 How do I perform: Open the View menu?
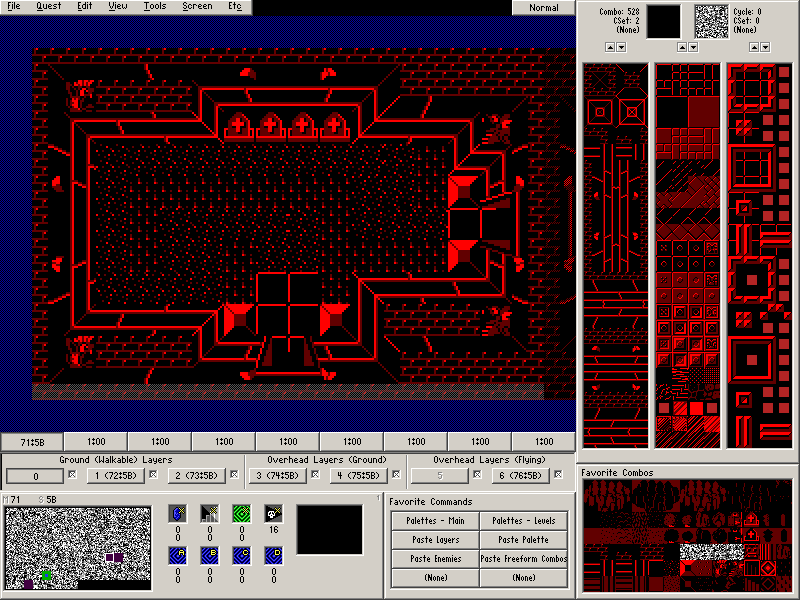[118, 6]
